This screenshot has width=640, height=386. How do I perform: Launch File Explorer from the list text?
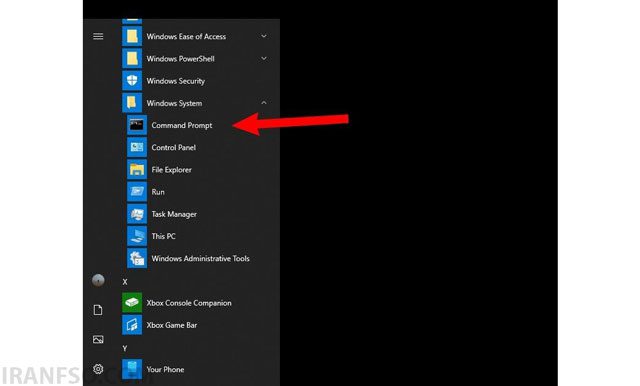[x=171, y=170]
